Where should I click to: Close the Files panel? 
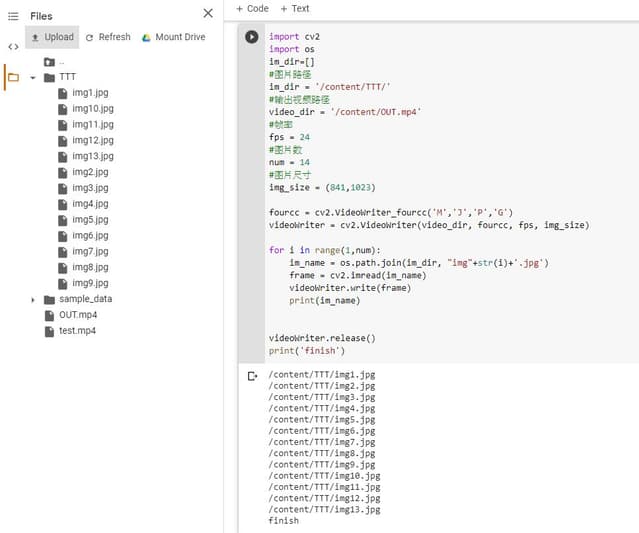pyautogui.click(x=208, y=13)
